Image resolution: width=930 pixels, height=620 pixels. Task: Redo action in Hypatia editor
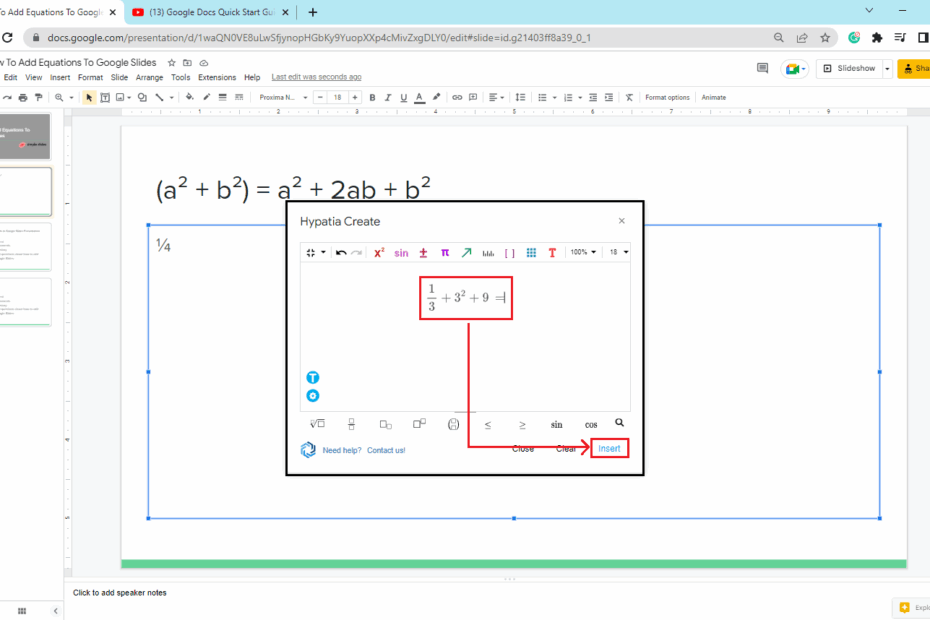point(356,253)
